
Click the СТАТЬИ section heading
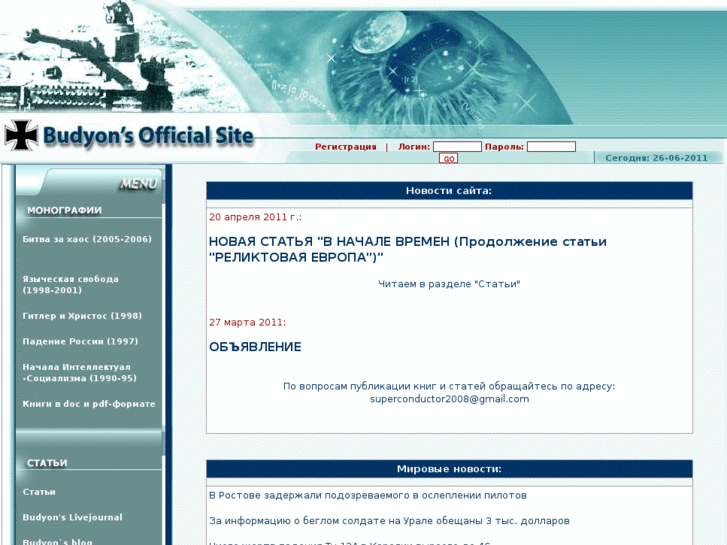point(47,463)
